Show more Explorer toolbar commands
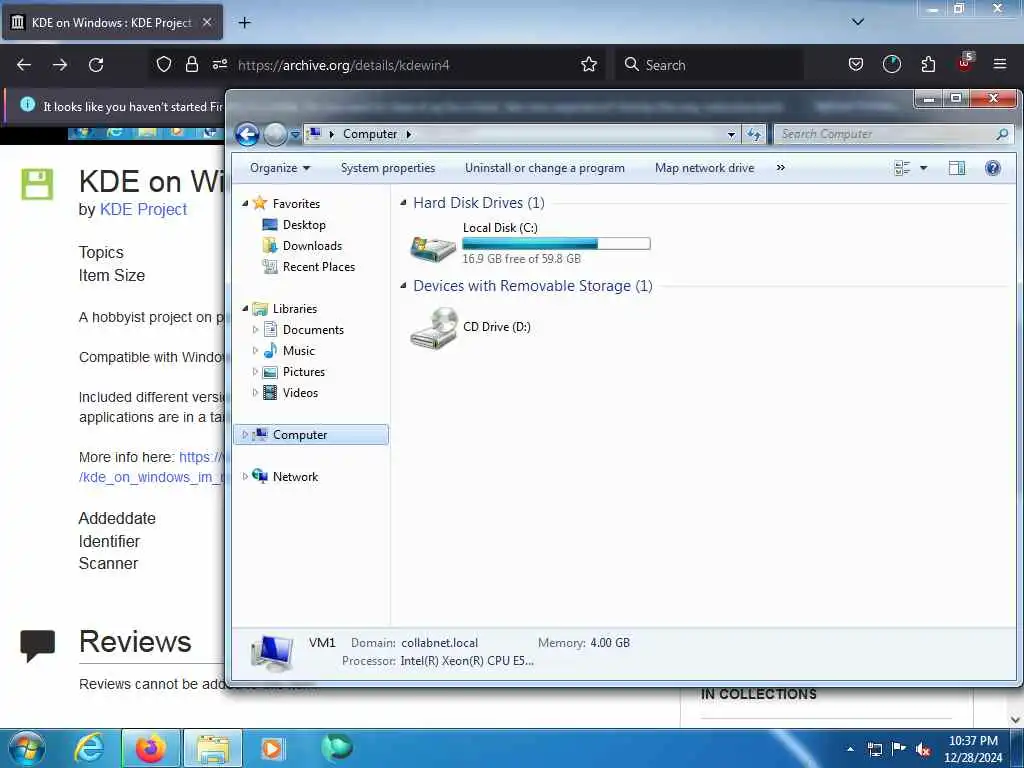The image size is (1024, 768). pos(780,168)
